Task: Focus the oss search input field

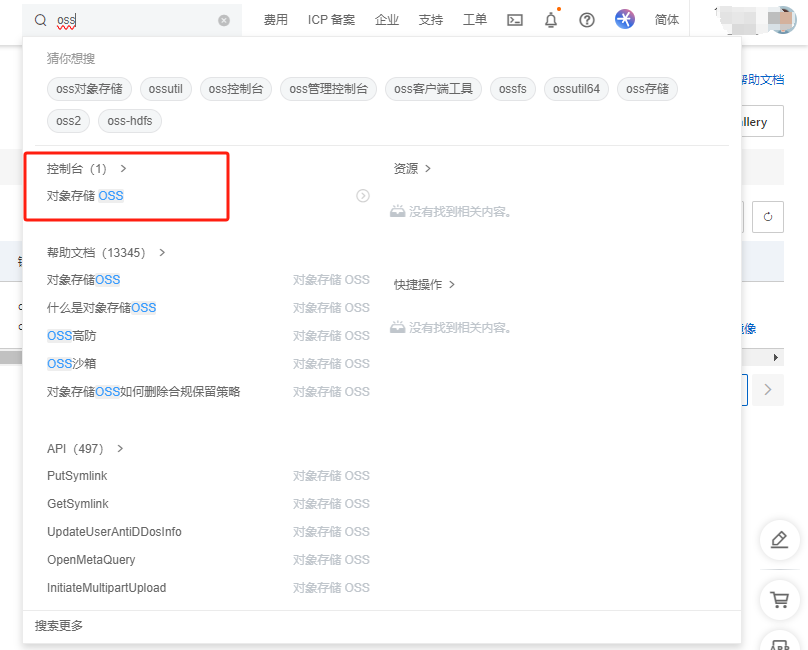Action: click(x=134, y=20)
